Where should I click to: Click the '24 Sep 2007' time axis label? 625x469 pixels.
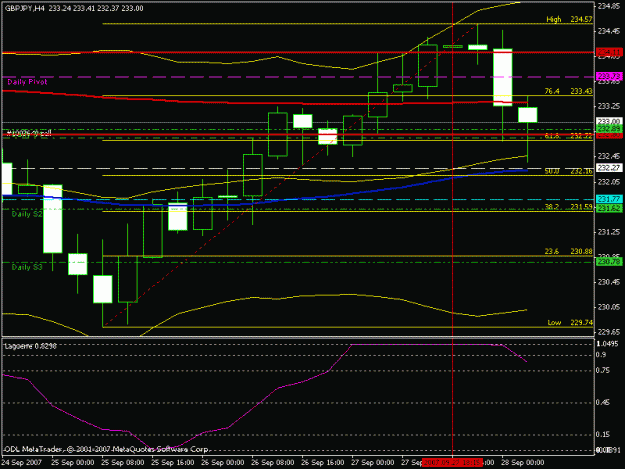pyautogui.click(x=22, y=463)
